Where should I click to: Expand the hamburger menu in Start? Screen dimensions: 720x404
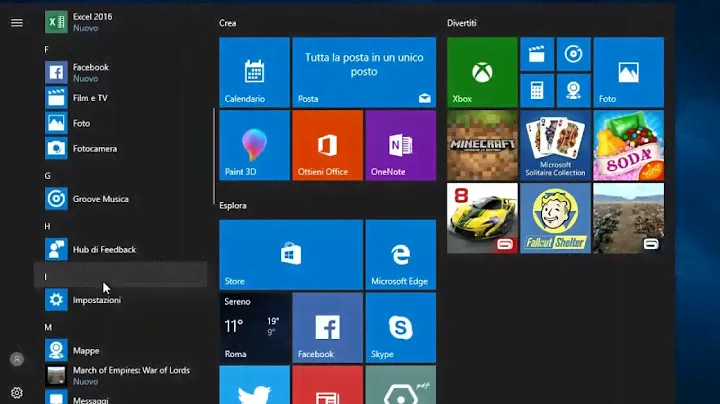17,23
